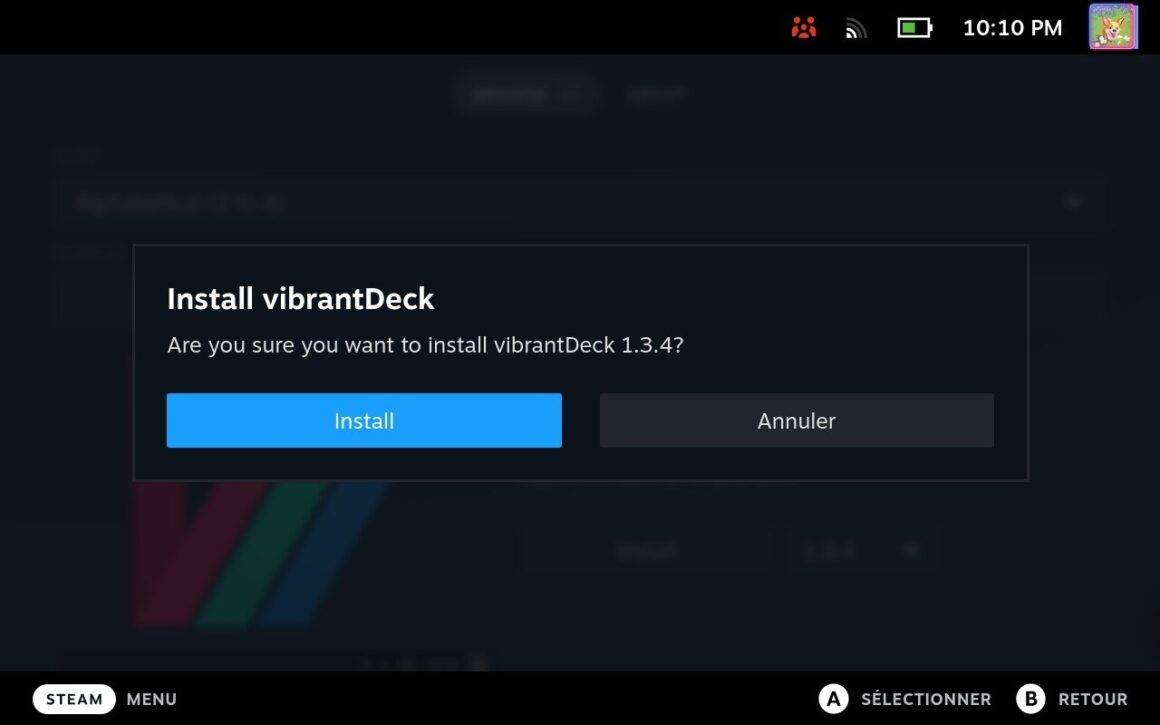Tap the A button glyph
1160x725 pixels.
pyautogui.click(x=833, y=699)
